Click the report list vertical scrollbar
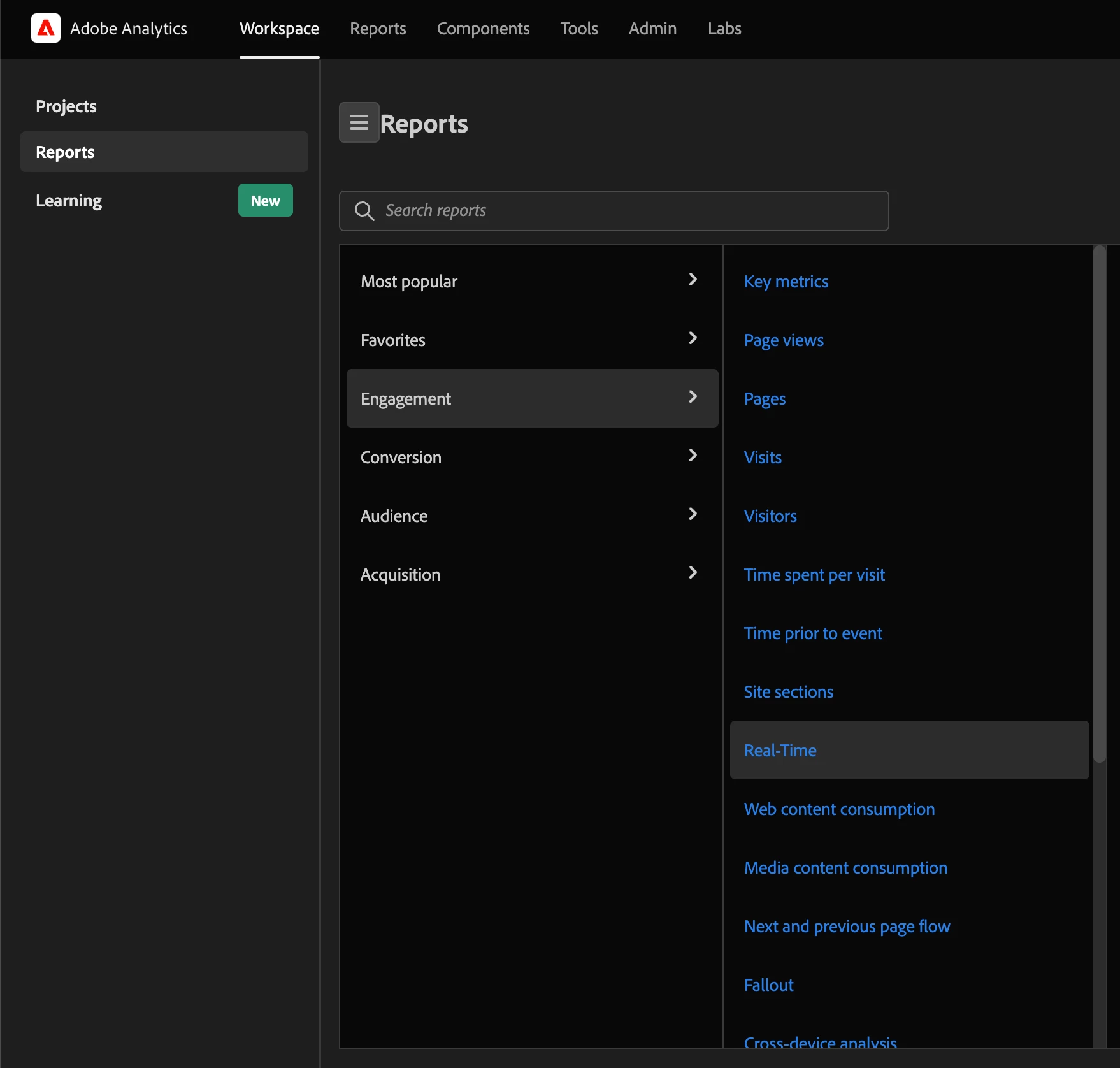The image size is (1120, 1068). [1100, 503]
